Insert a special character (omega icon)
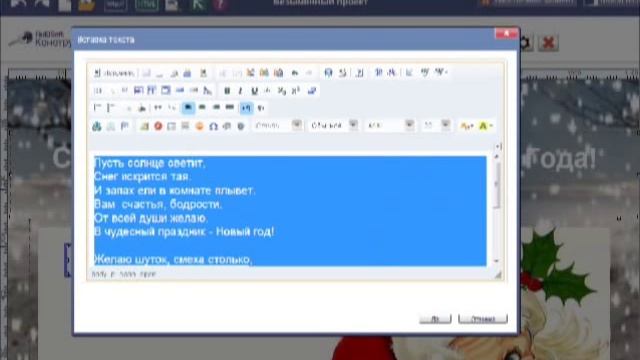The image size is (640, 360). tap(213, 126)
